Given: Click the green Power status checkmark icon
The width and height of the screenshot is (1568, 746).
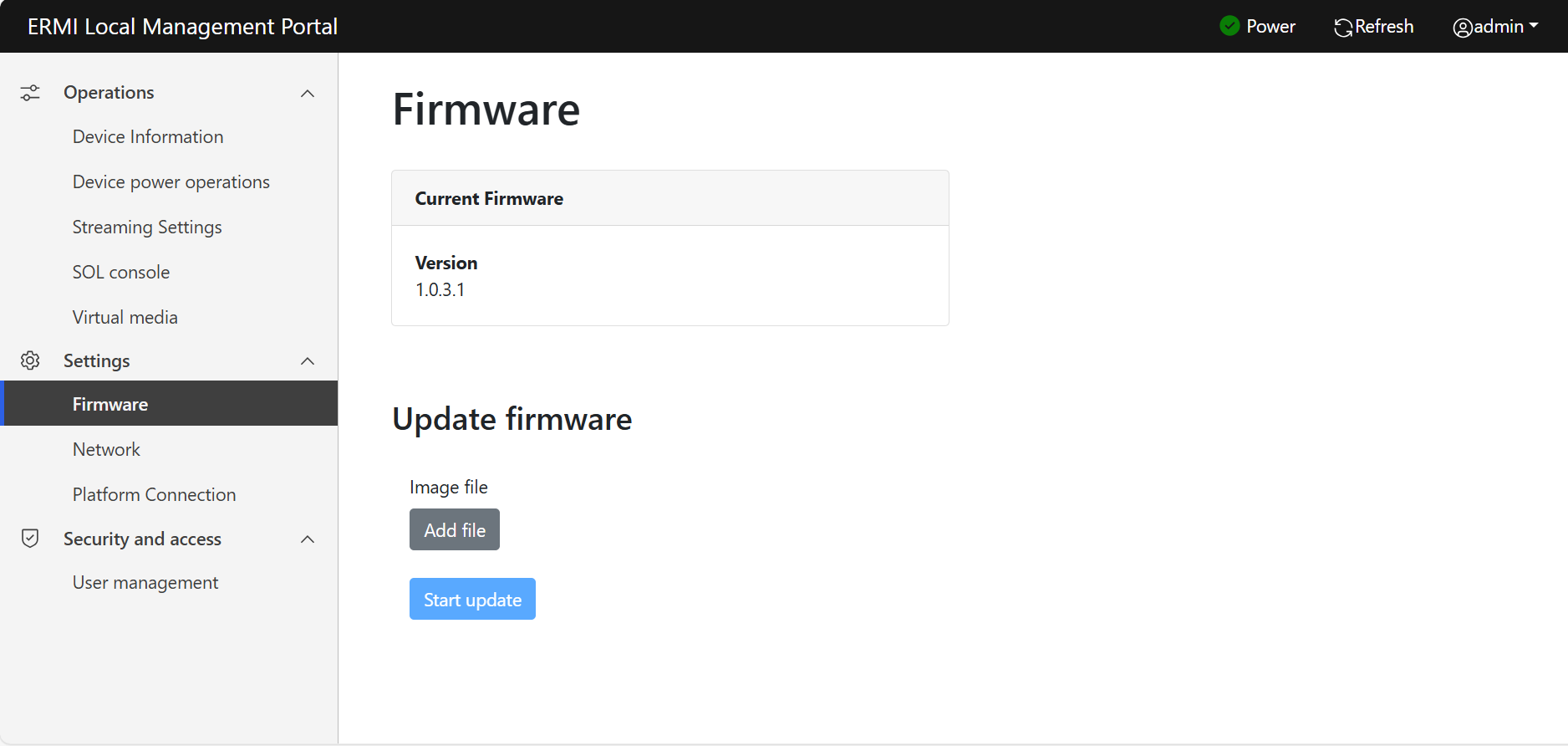Looking at the screenshot, I should (x=1229, y=26).
